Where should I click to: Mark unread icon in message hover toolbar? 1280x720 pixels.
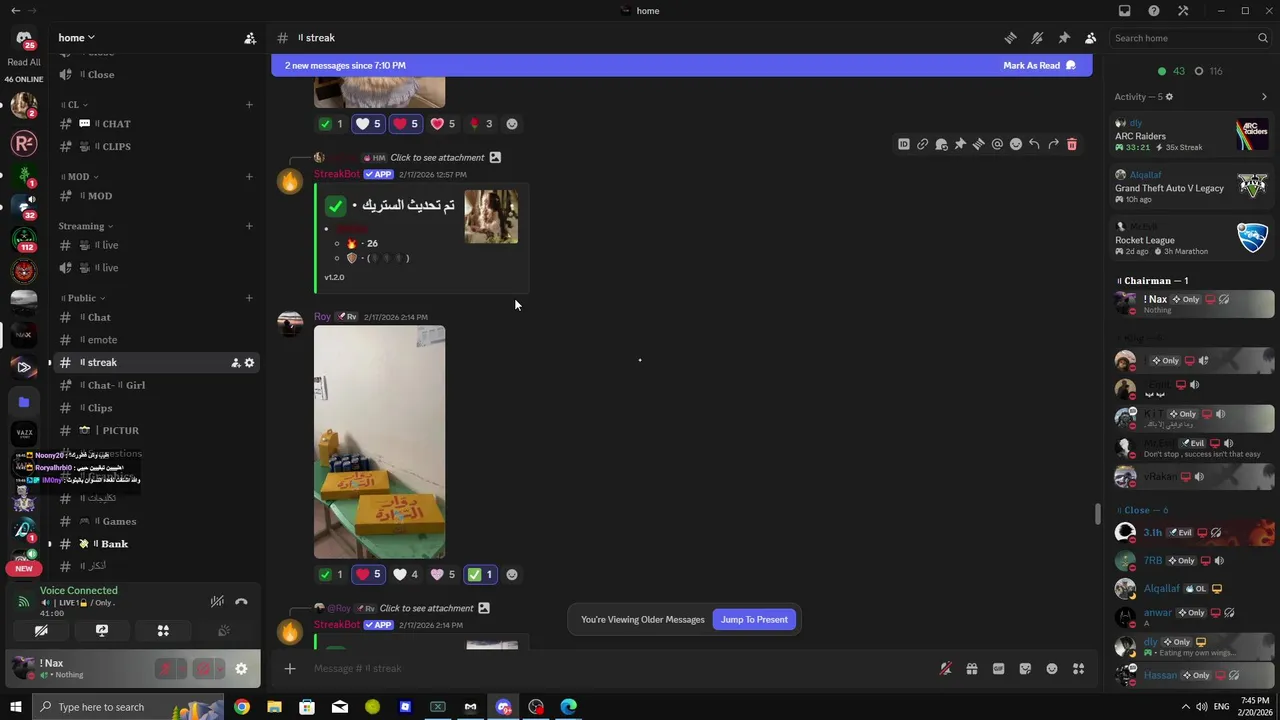tap(941, 144)
